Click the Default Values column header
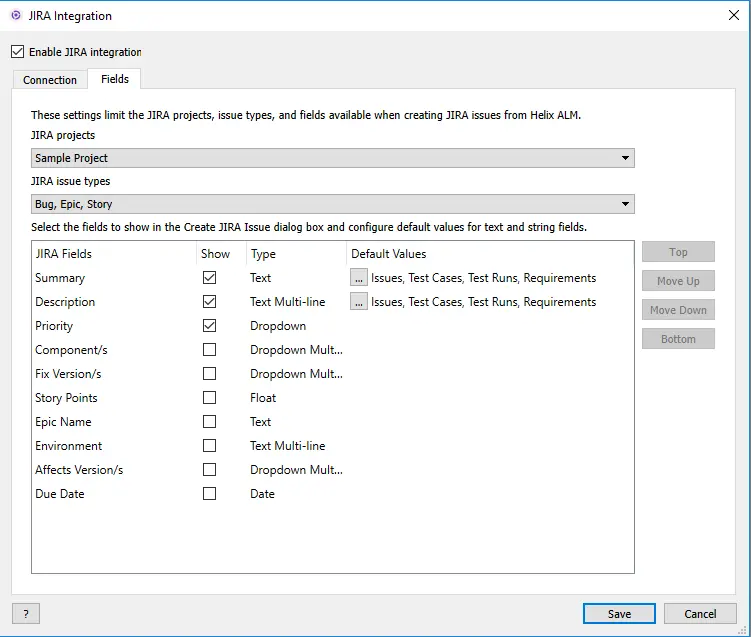The width and height of the screenshot is (751, 637). tap(490, 254)
